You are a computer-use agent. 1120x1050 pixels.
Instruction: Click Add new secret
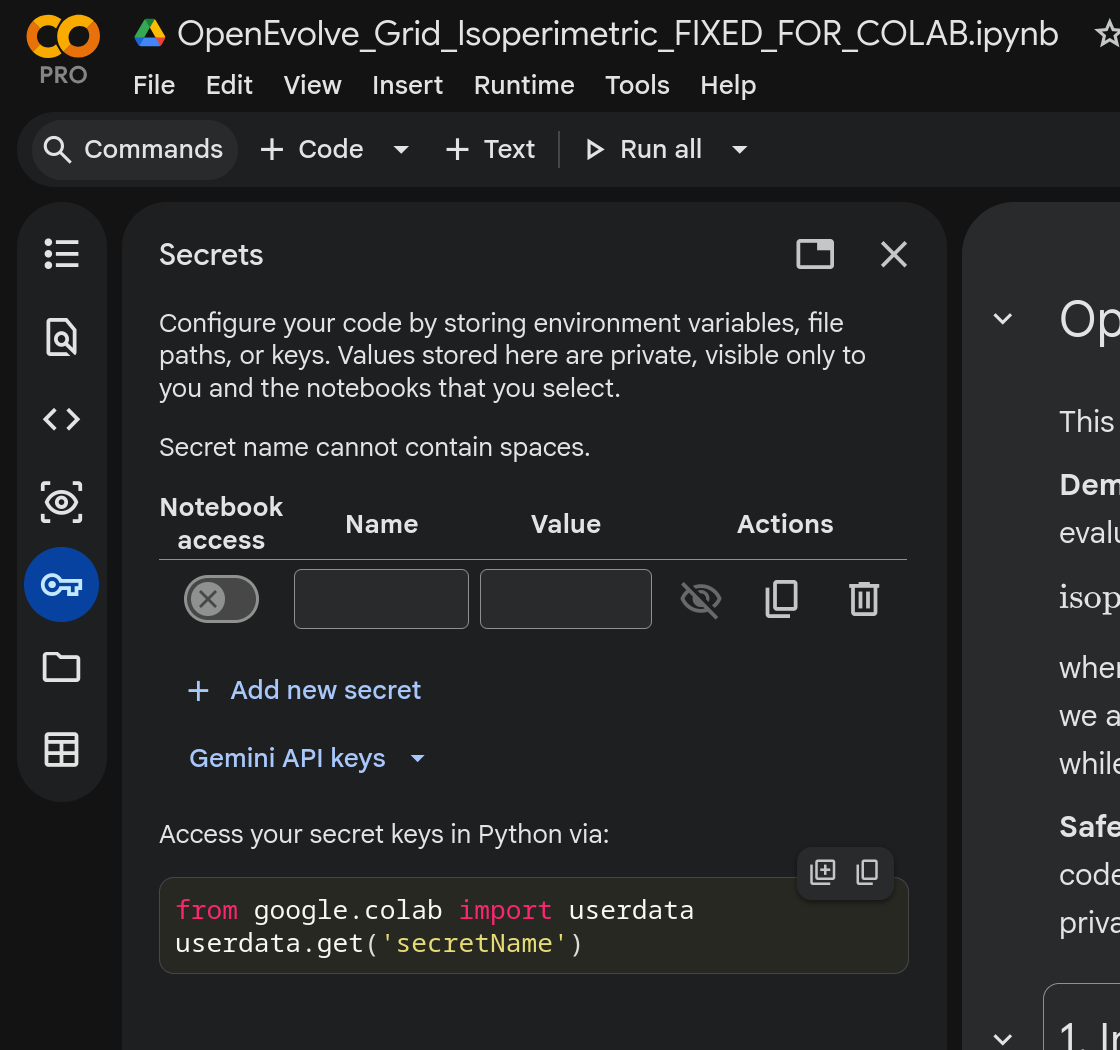tap(304, 690)
